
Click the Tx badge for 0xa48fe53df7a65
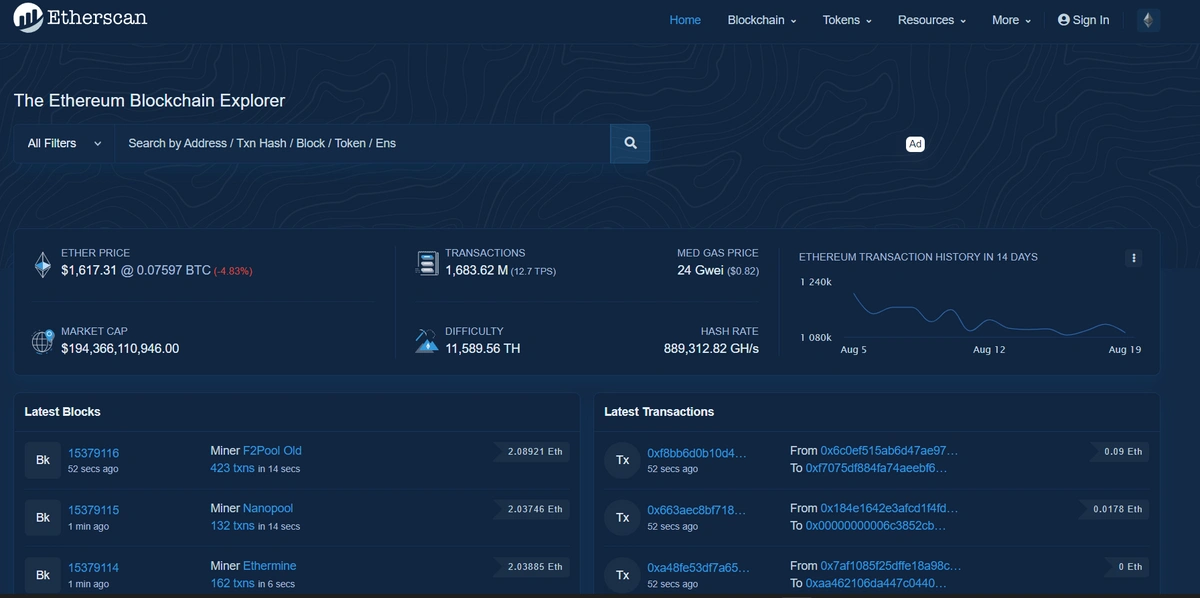click(622, 575)
